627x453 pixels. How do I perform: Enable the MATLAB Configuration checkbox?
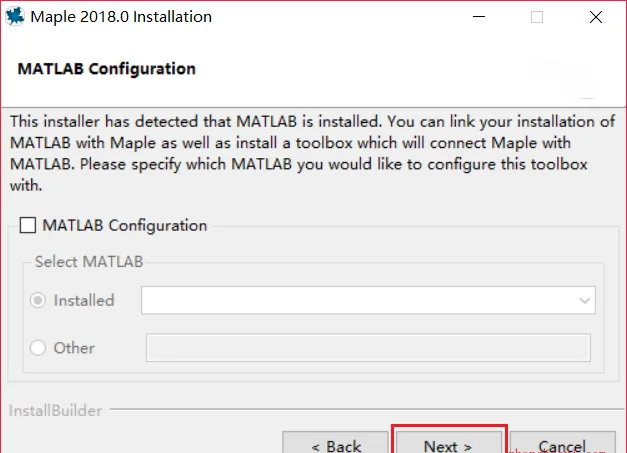28,225
